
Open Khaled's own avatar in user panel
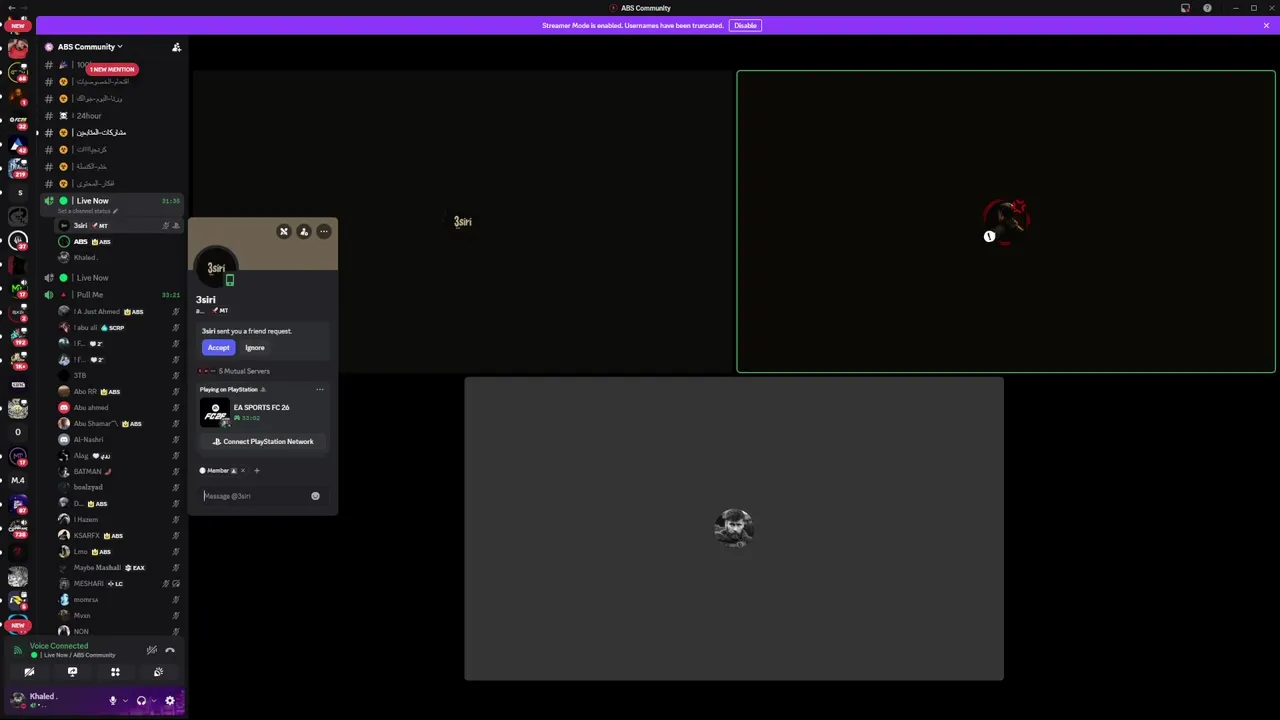(18, 699)
